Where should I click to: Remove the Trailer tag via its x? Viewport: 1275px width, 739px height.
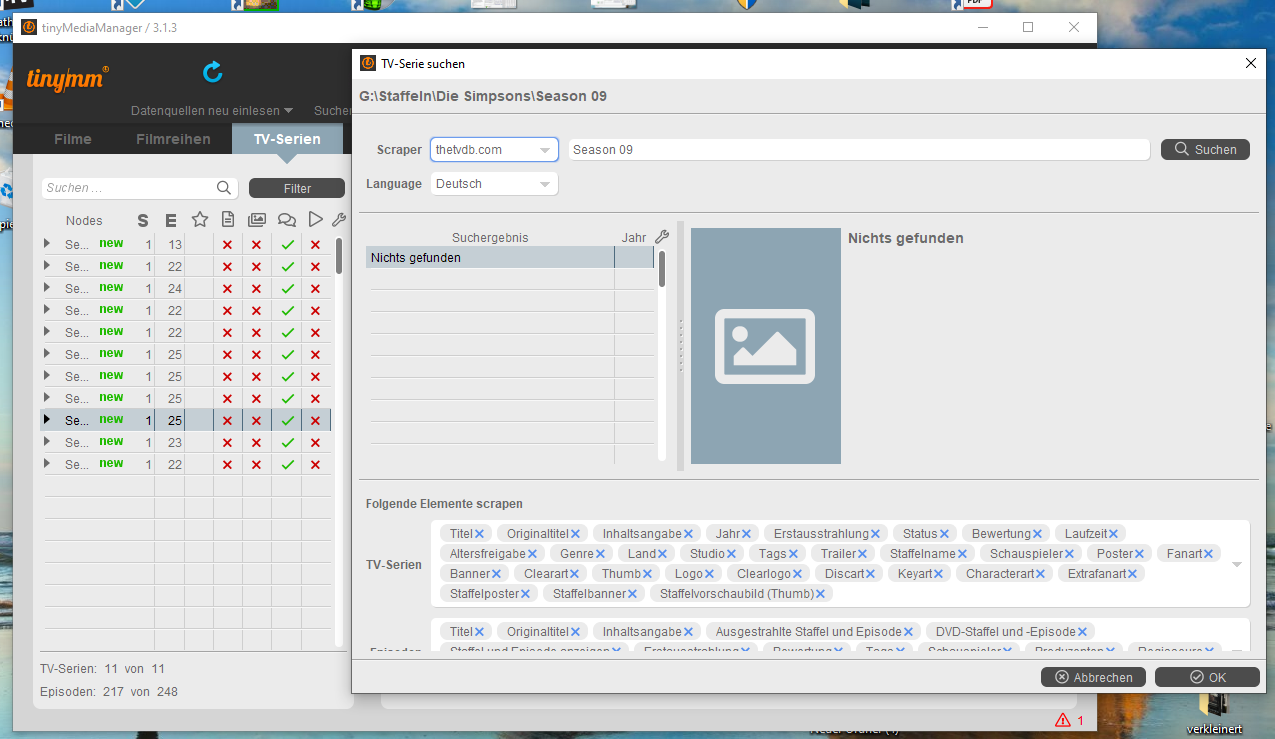pyautogui.click(x=862, y=554)
